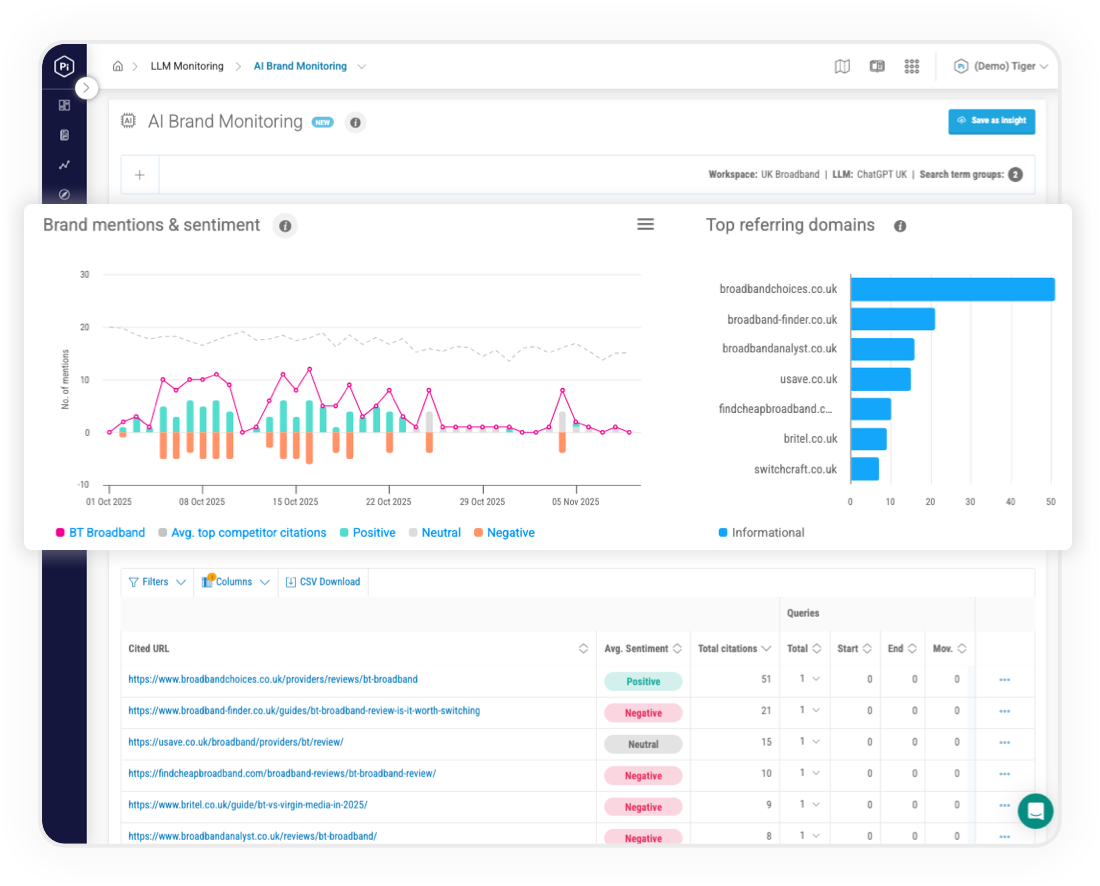Click the Save as insight button
Image resolution: width=1100 pixels, height=886 pixels.
[x=991, y=121]
